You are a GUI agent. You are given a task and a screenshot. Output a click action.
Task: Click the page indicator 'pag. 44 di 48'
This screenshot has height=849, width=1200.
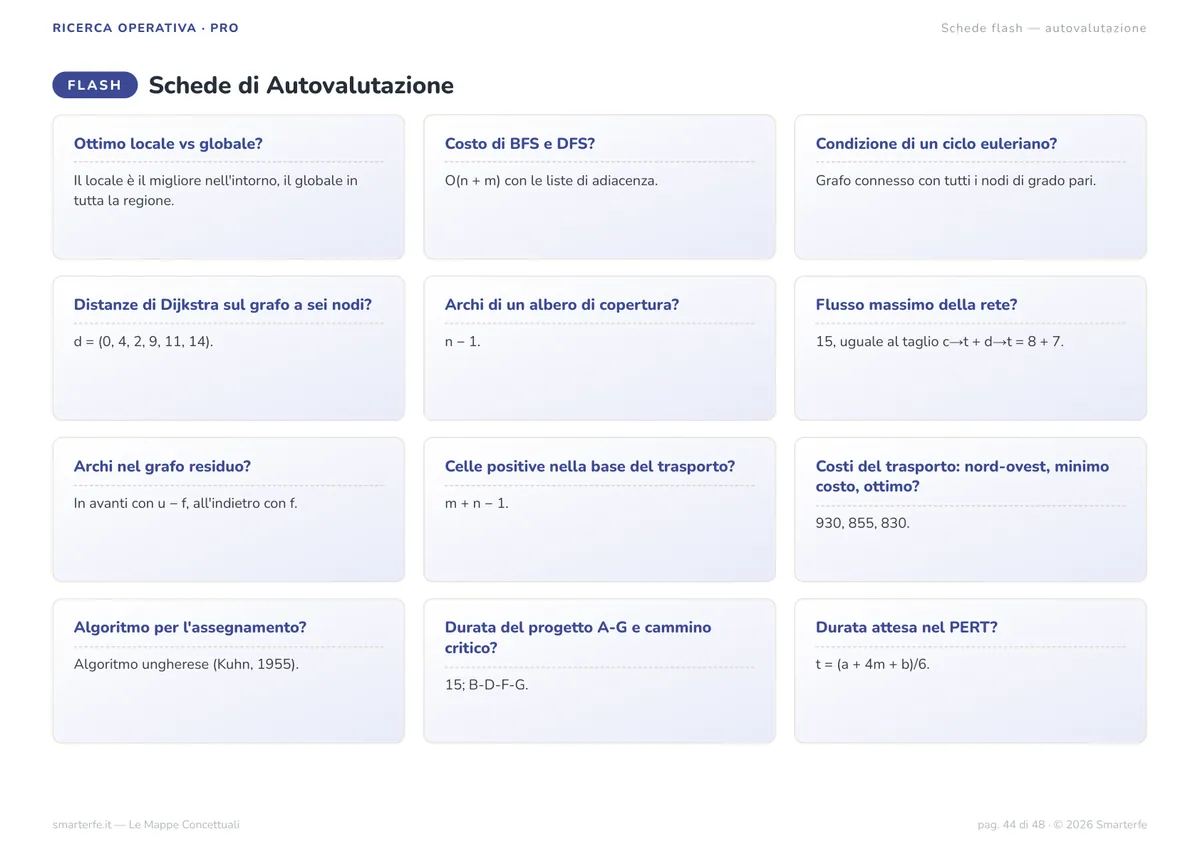(x=1011, y=825)
